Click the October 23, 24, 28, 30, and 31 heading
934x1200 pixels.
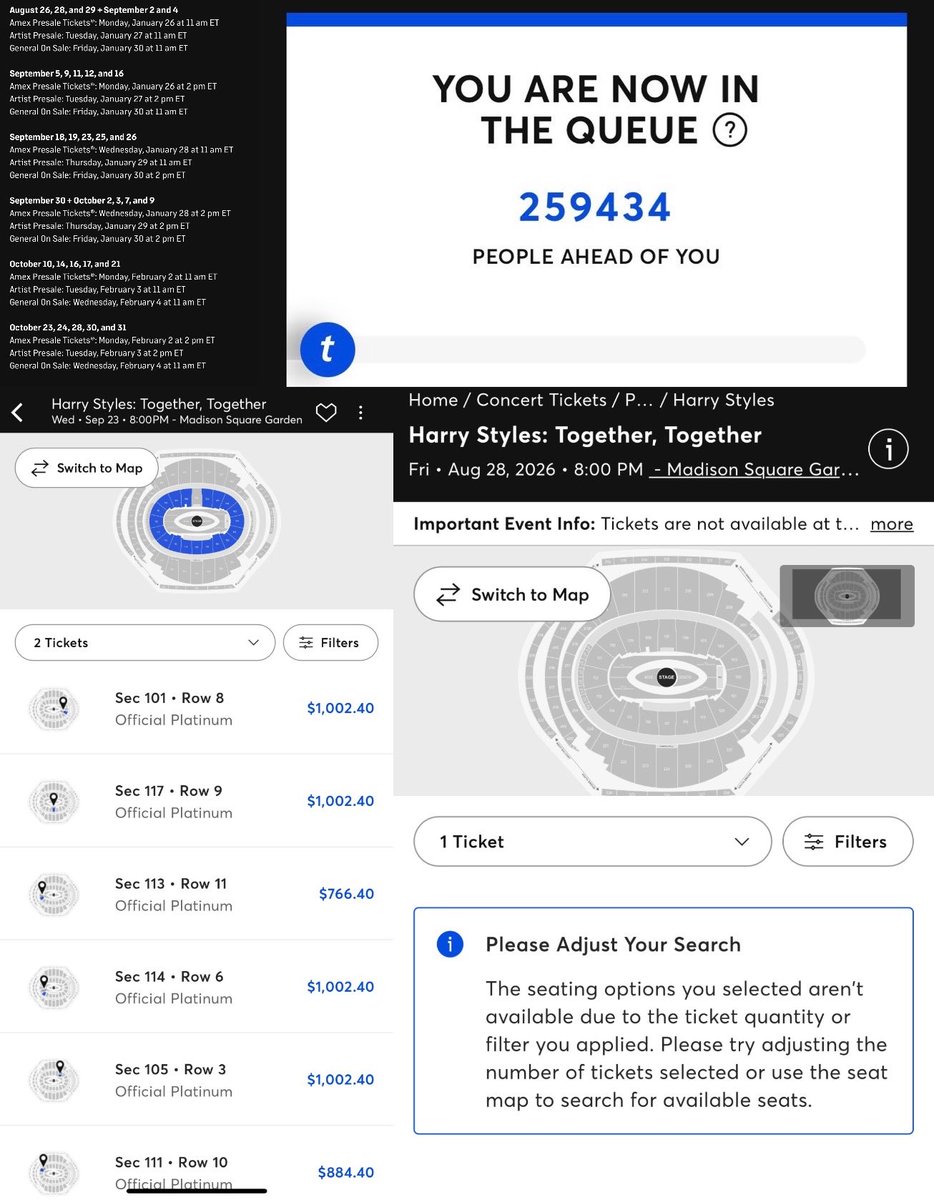68,328
